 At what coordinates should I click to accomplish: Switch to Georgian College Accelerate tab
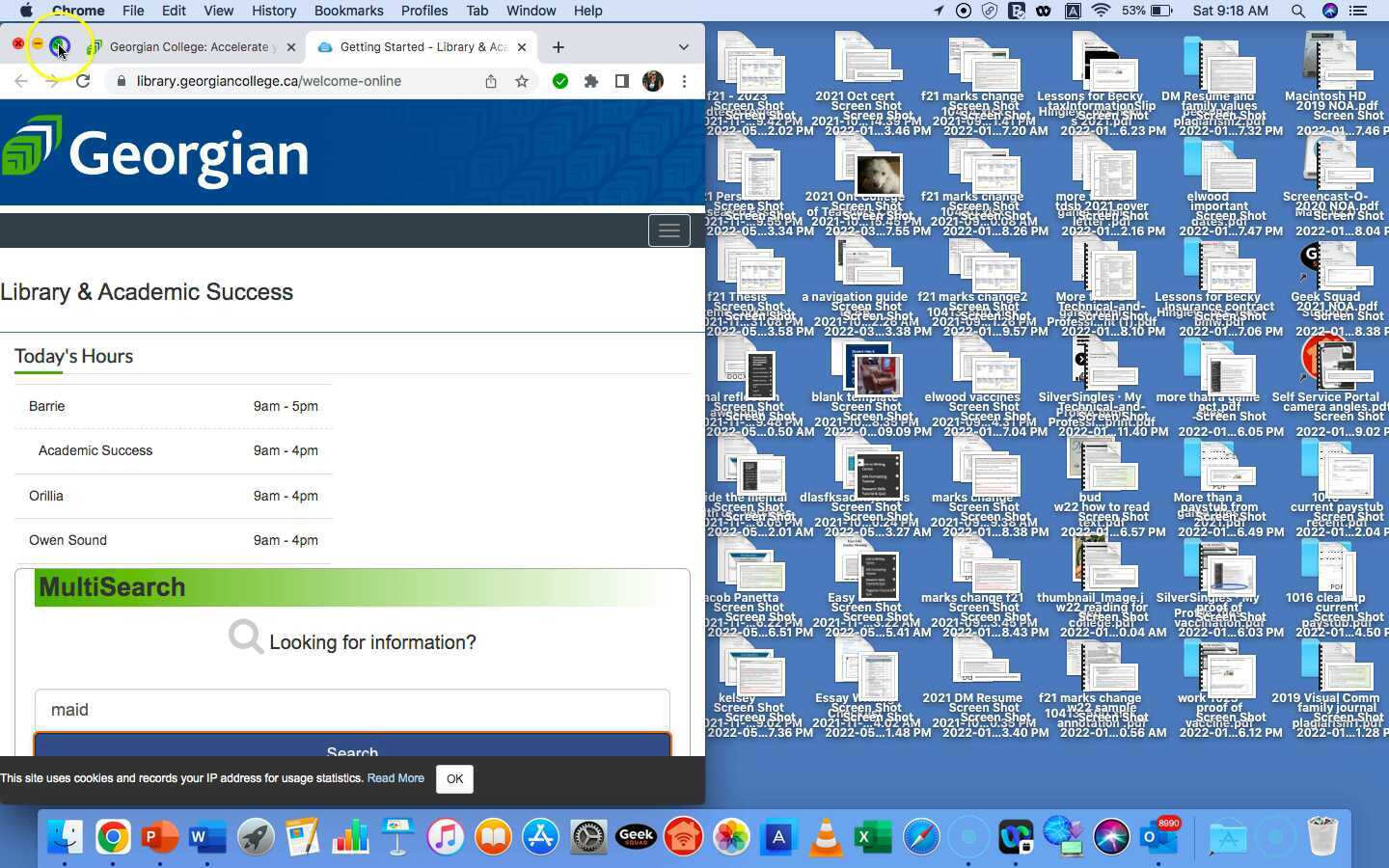[x=188, y=46]
